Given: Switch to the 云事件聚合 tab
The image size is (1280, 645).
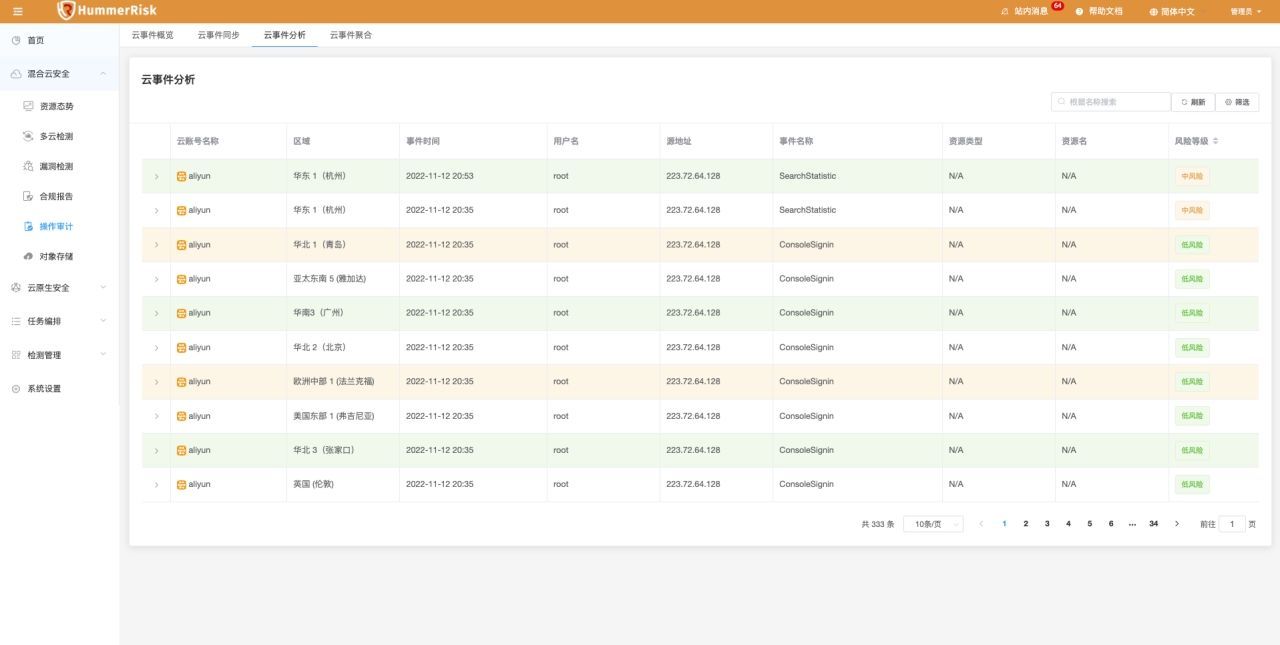Looking at the screenshot, I should tap(351, 35).
